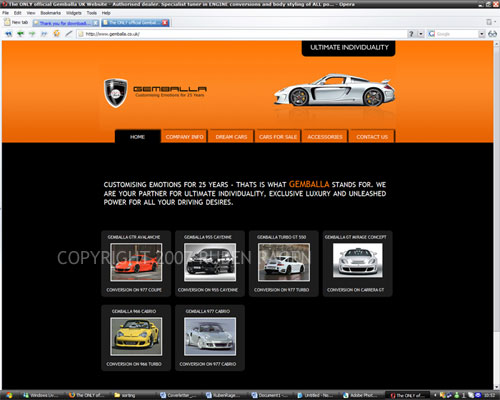Screen dimensions: 500x400
Task: Open the Windows Start button
Action: [9, 395]
